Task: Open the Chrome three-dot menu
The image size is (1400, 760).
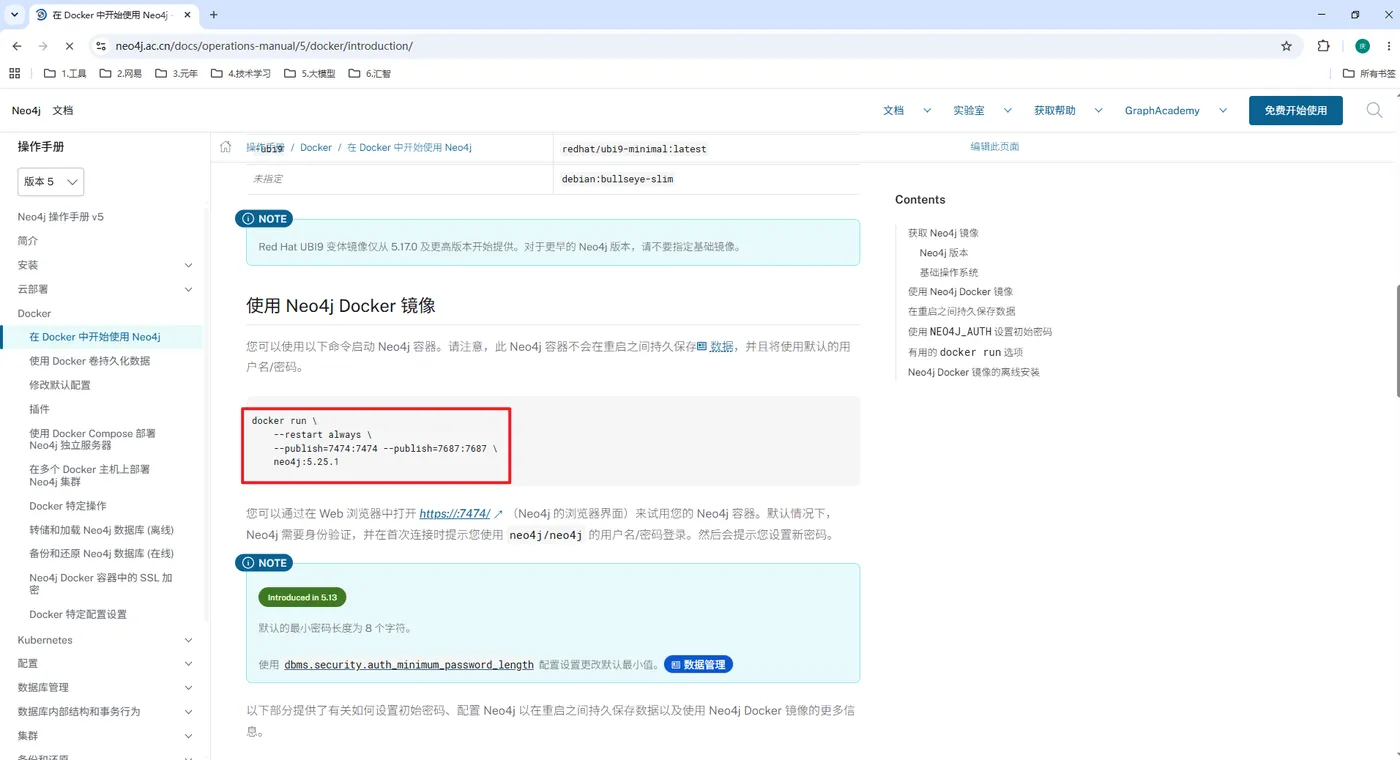Action: click(1388, 46)
